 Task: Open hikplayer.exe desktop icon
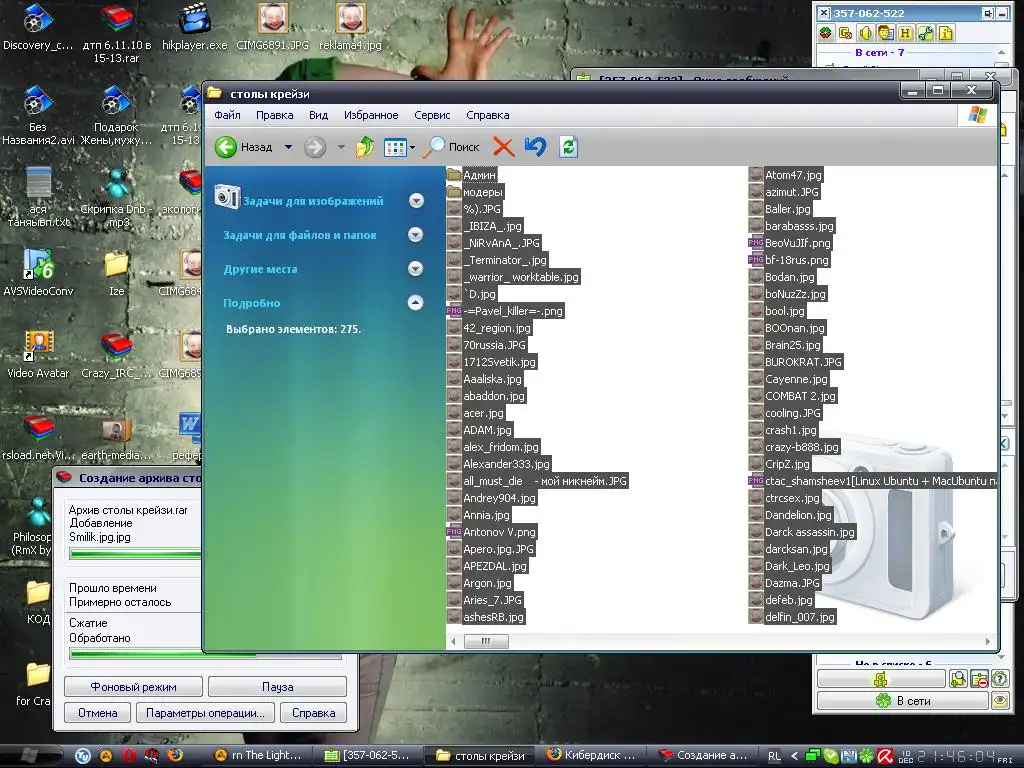194,20
